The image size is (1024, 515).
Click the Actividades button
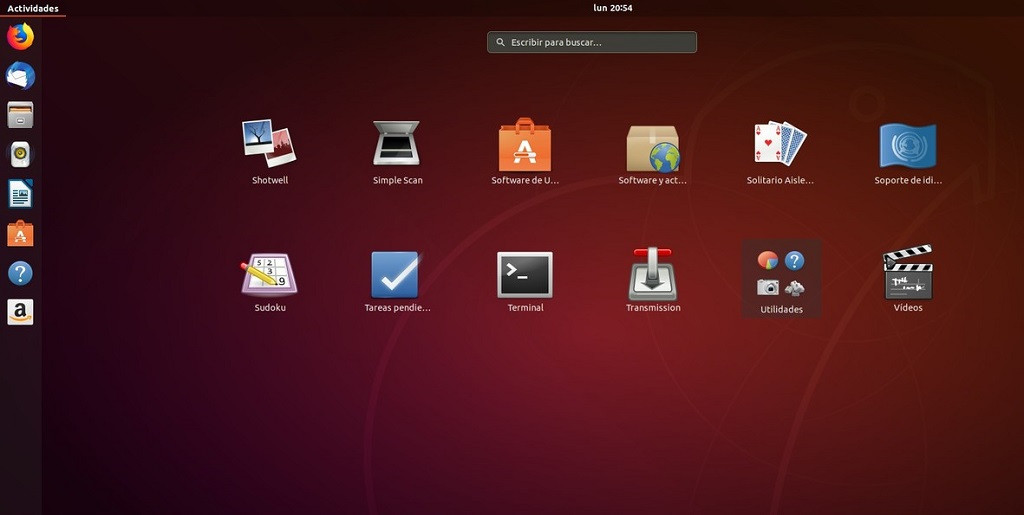click(33, 8)
